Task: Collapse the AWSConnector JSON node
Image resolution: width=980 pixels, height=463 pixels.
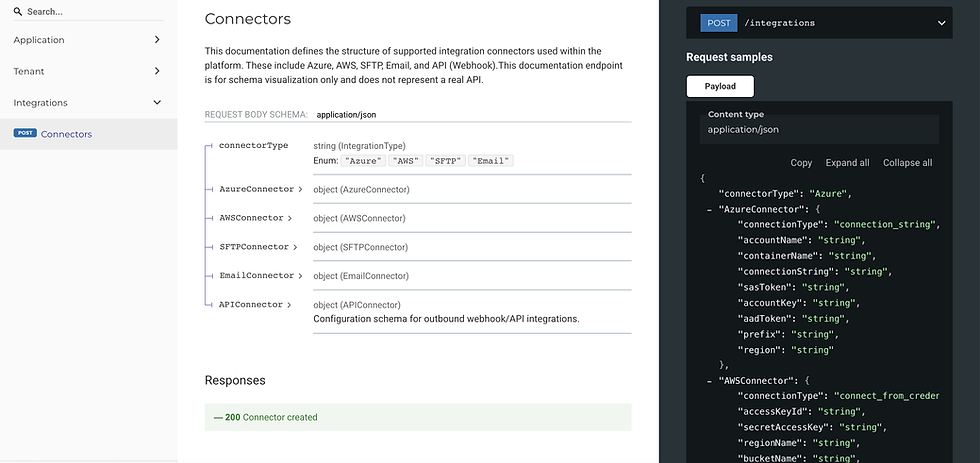Action: coord(709,381)
